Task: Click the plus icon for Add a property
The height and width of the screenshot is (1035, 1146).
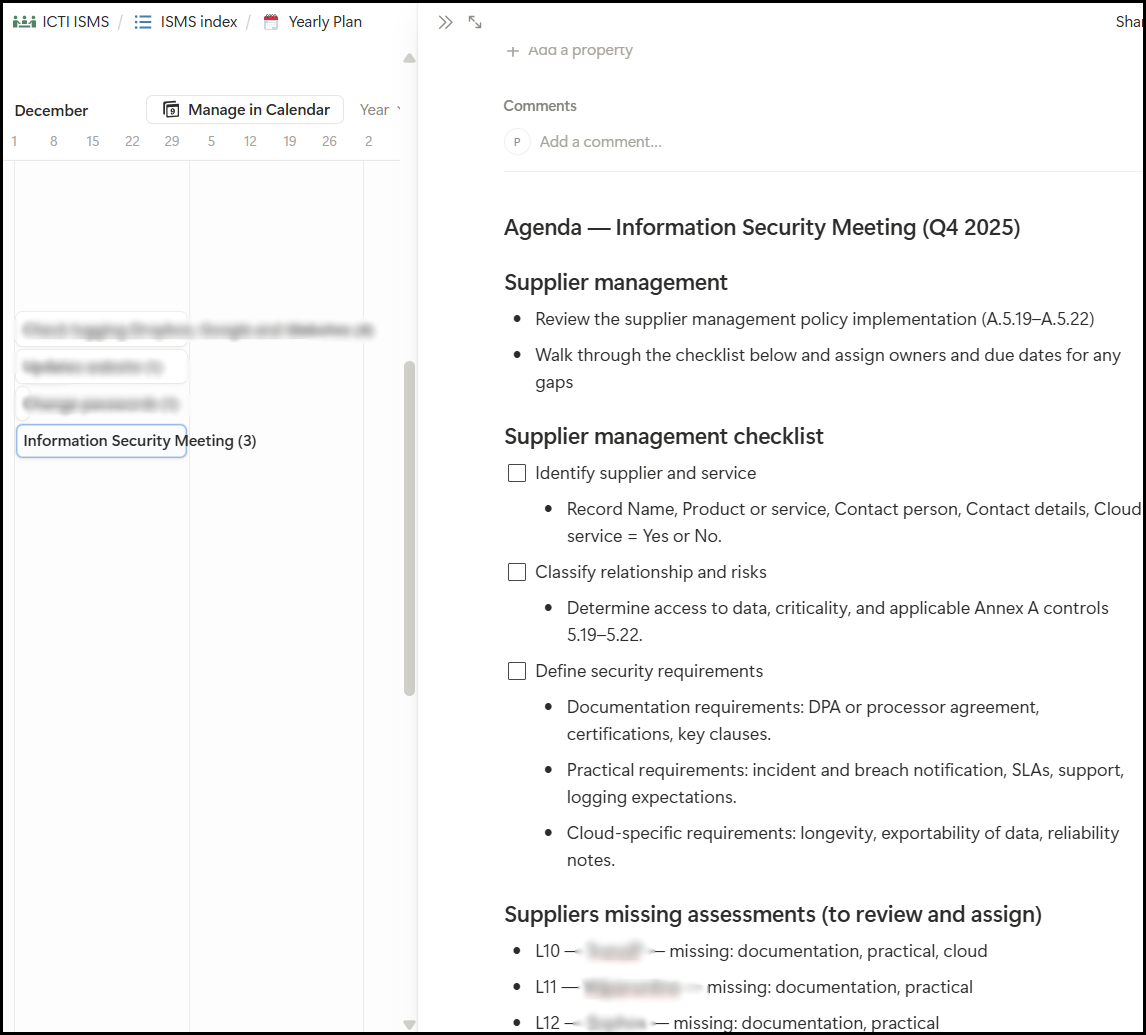Action: [x=513, y=51]
